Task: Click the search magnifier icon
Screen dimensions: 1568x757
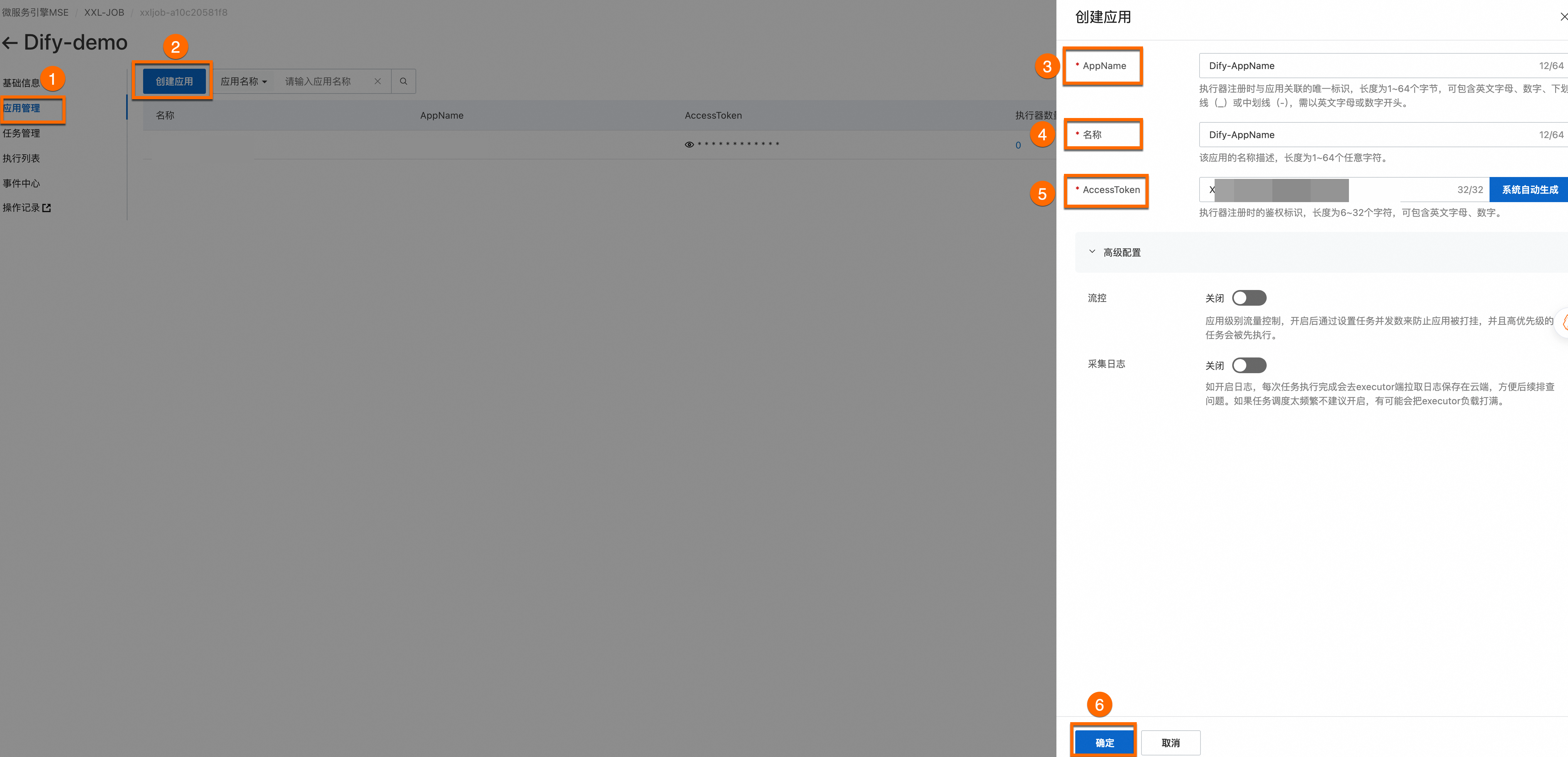Action: [403, 82]
